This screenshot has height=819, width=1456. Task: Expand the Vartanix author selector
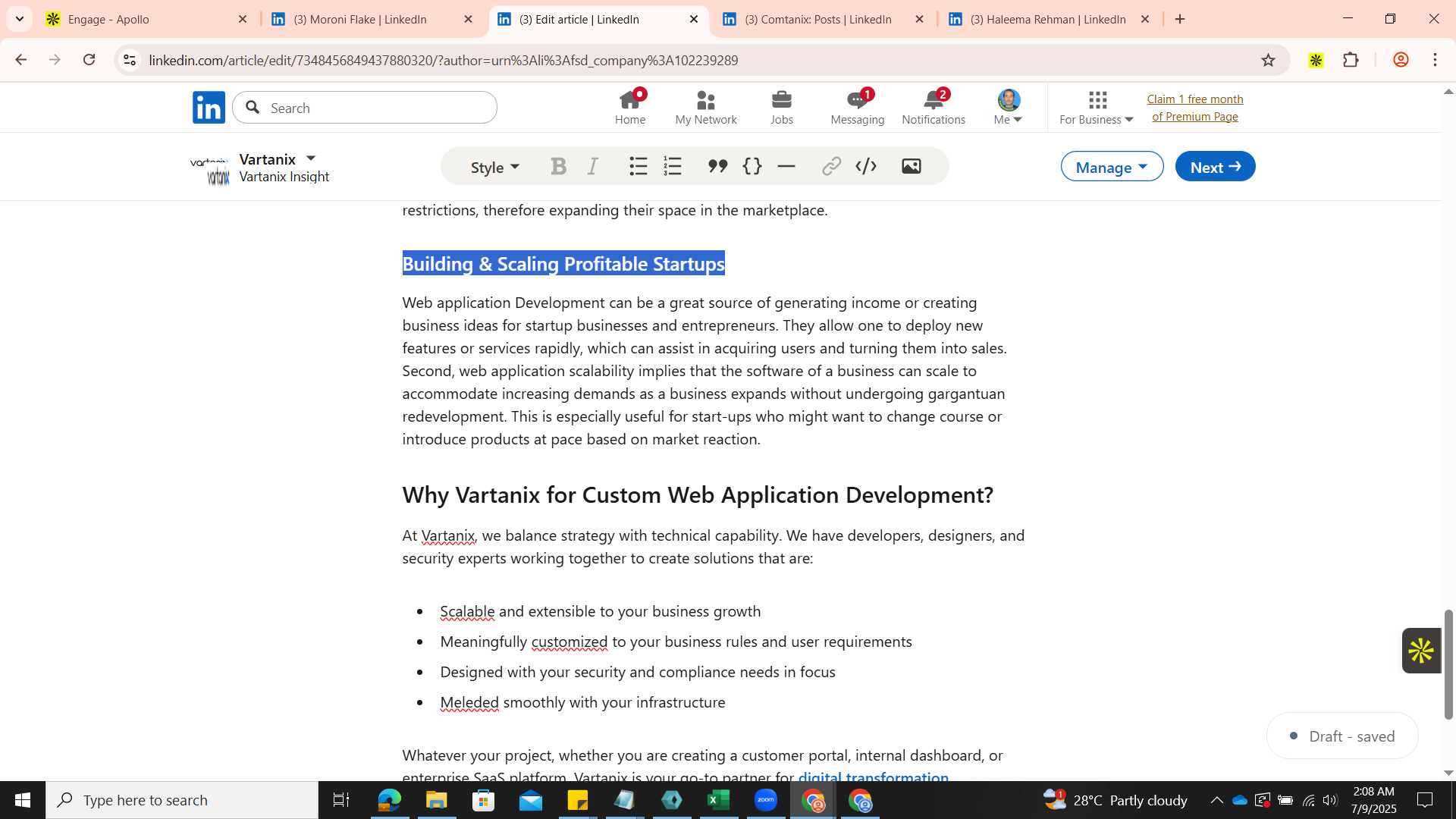[310, 158]
